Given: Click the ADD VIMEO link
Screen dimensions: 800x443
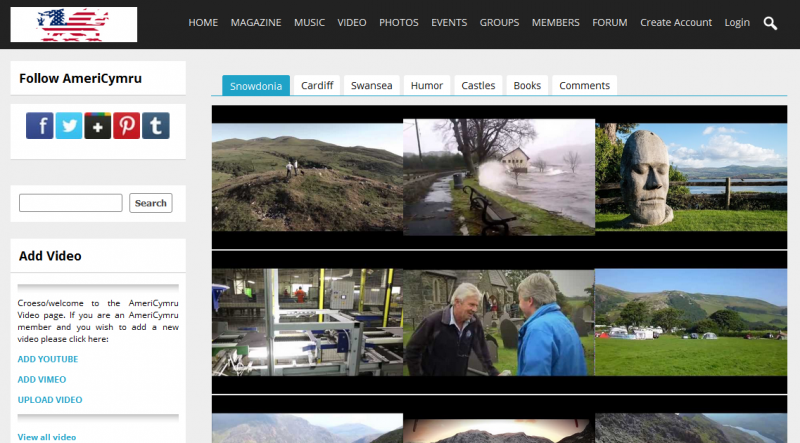Looking at the screenshot, I should coord(42,380).
